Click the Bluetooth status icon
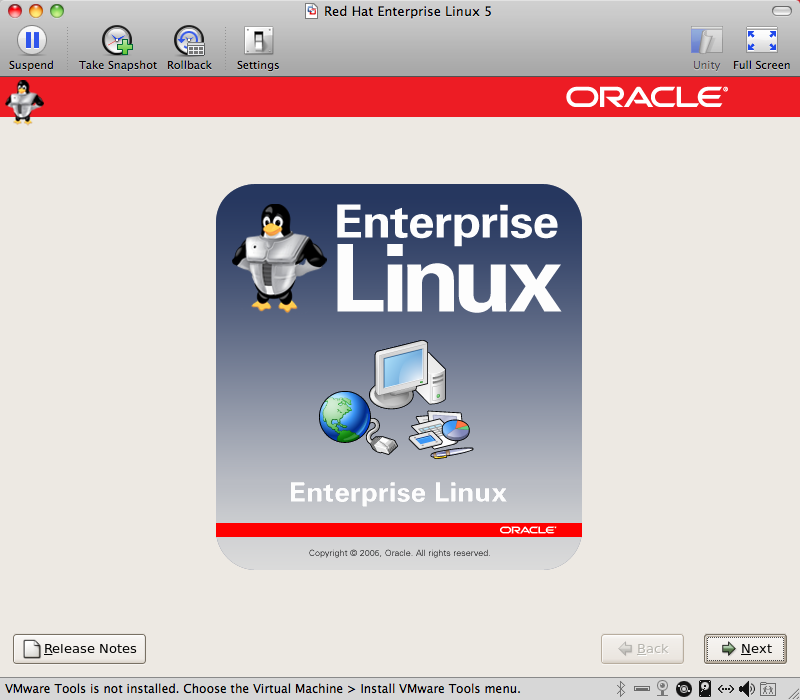800x700 pixels. coord(621,689)
